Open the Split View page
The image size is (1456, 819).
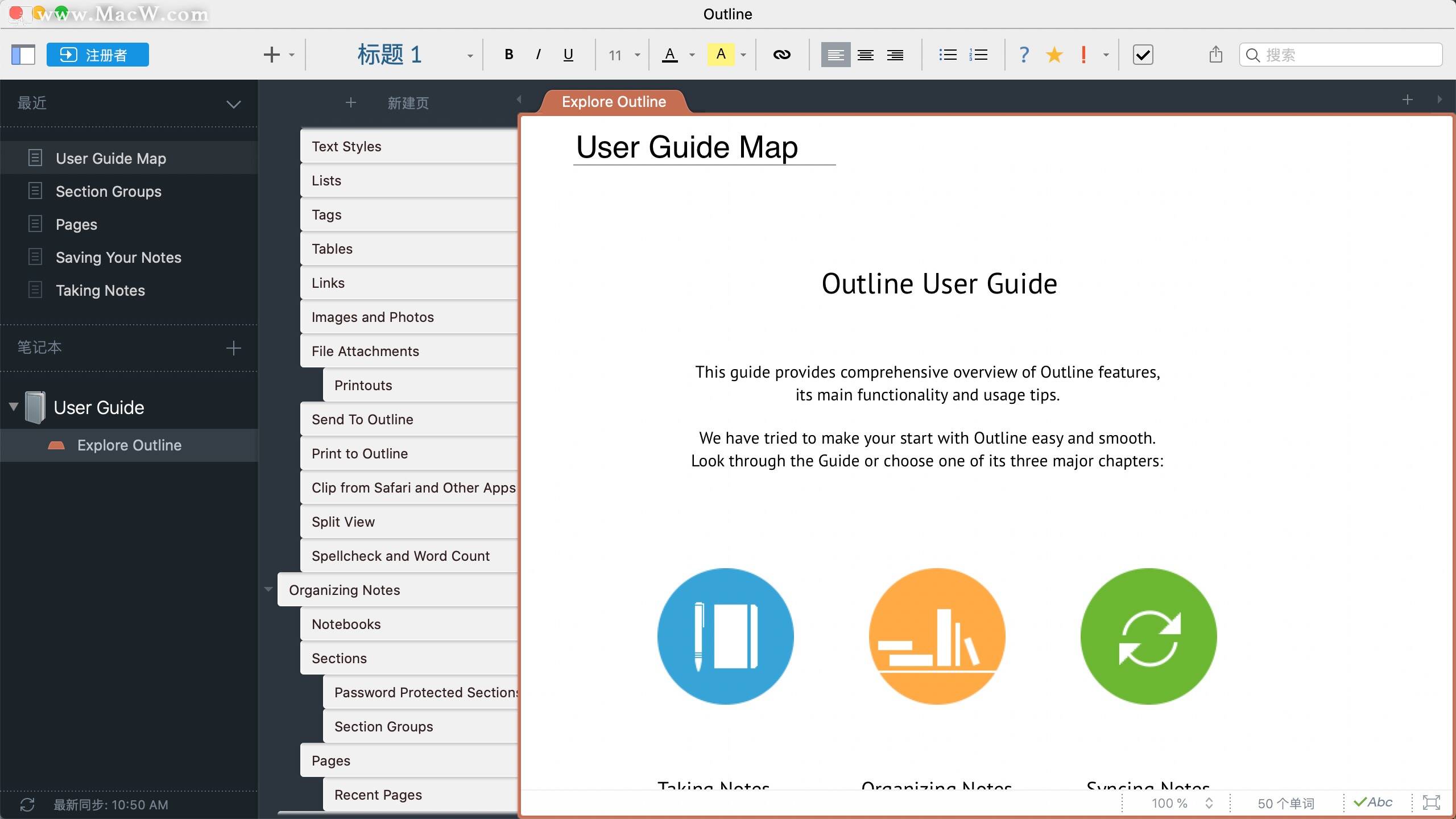pos(409,522)
